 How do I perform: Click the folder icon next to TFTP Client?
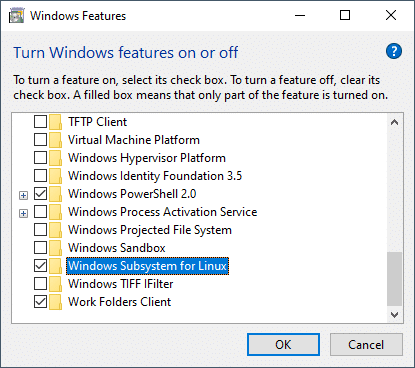55,122
